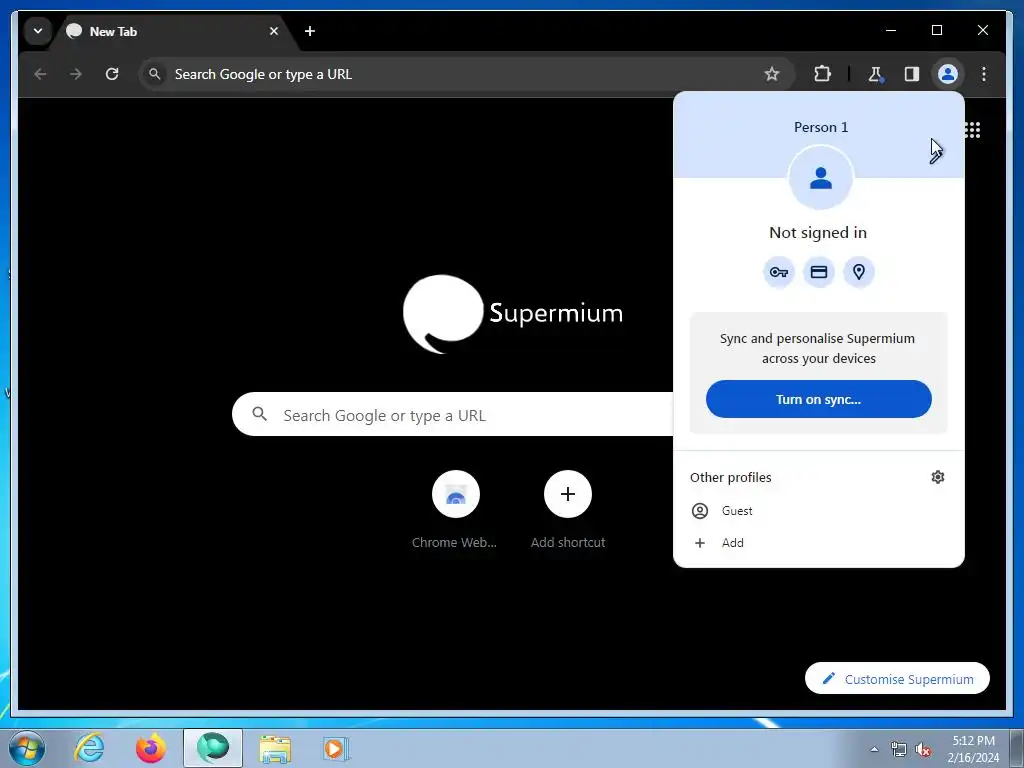Viewport: 1024px width, 768px height.
Task: Click the page center search box
Action: click(453, 414)
